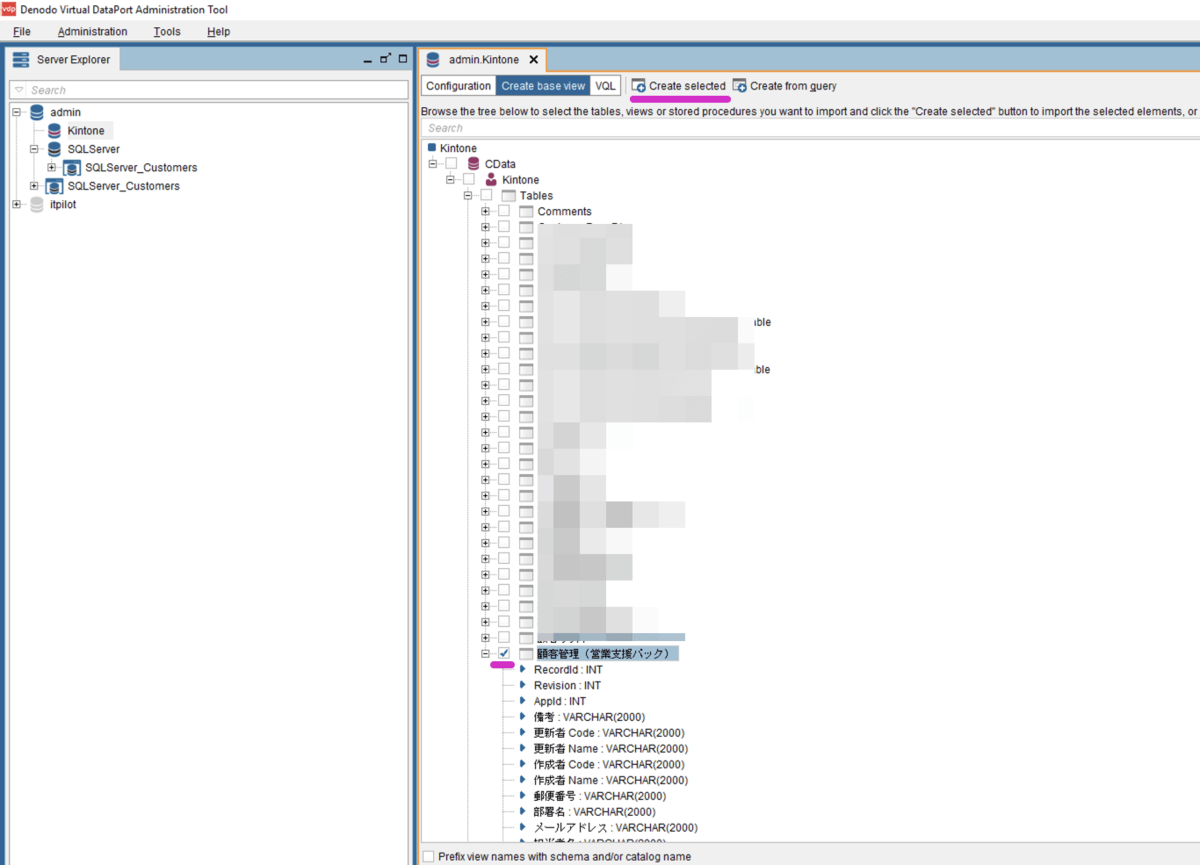Viewport: 1200px width, 865px height.
Task: Open the Tools menu
Action: (x=167, y=32)
